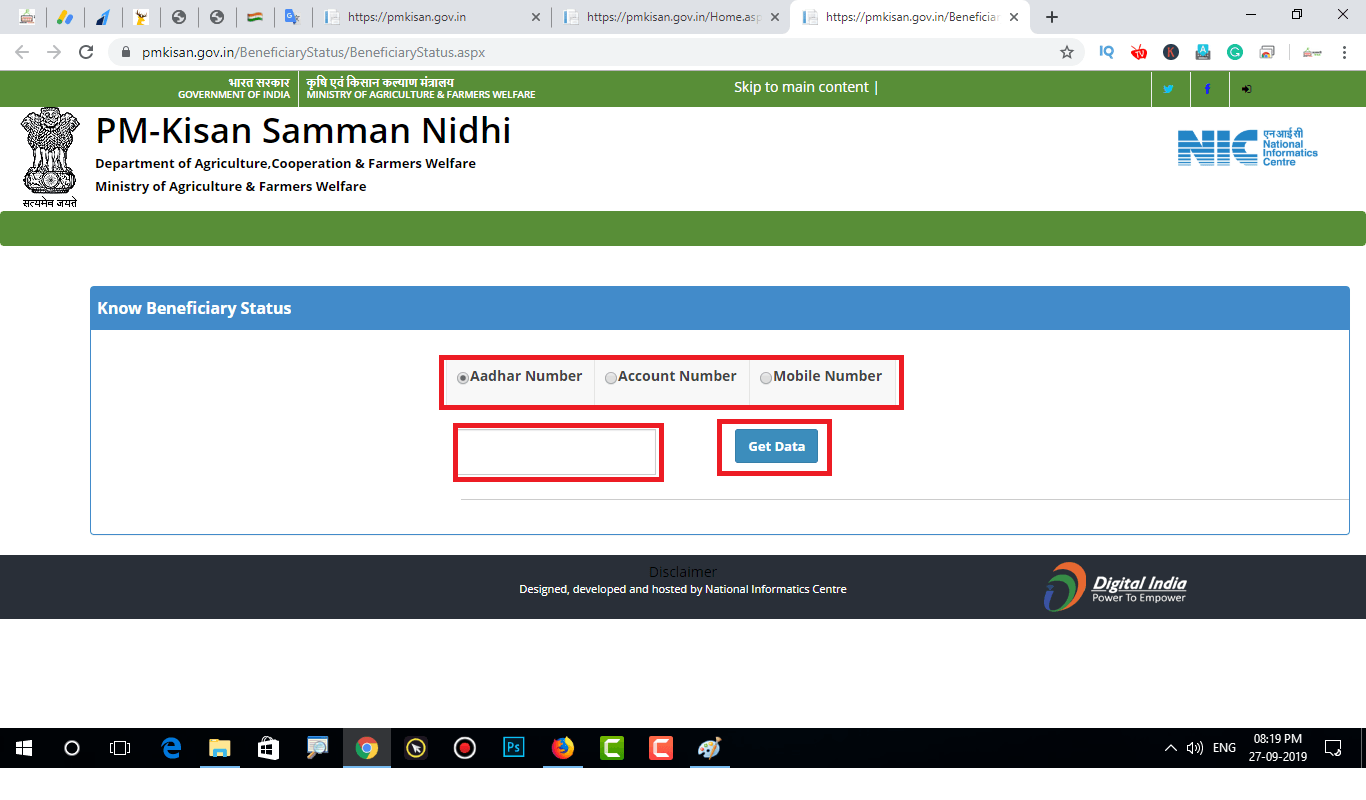Open Microsoft Store from the taskbar
Screen dimensions: 1366x800
pyautogui.click(x=269, y=748)
